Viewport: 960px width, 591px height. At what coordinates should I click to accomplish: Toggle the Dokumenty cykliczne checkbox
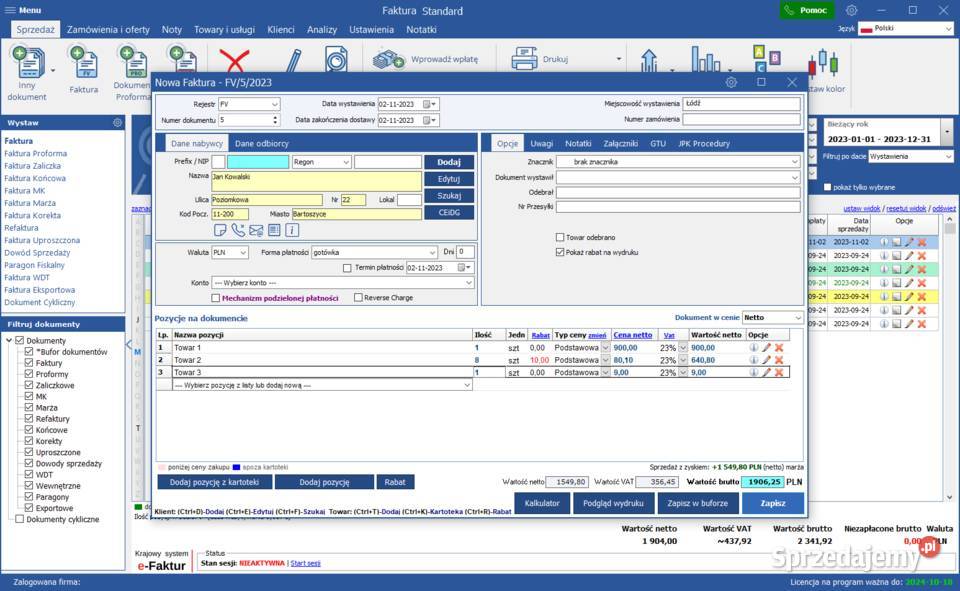pyautogui.click(x=20, y=519)
